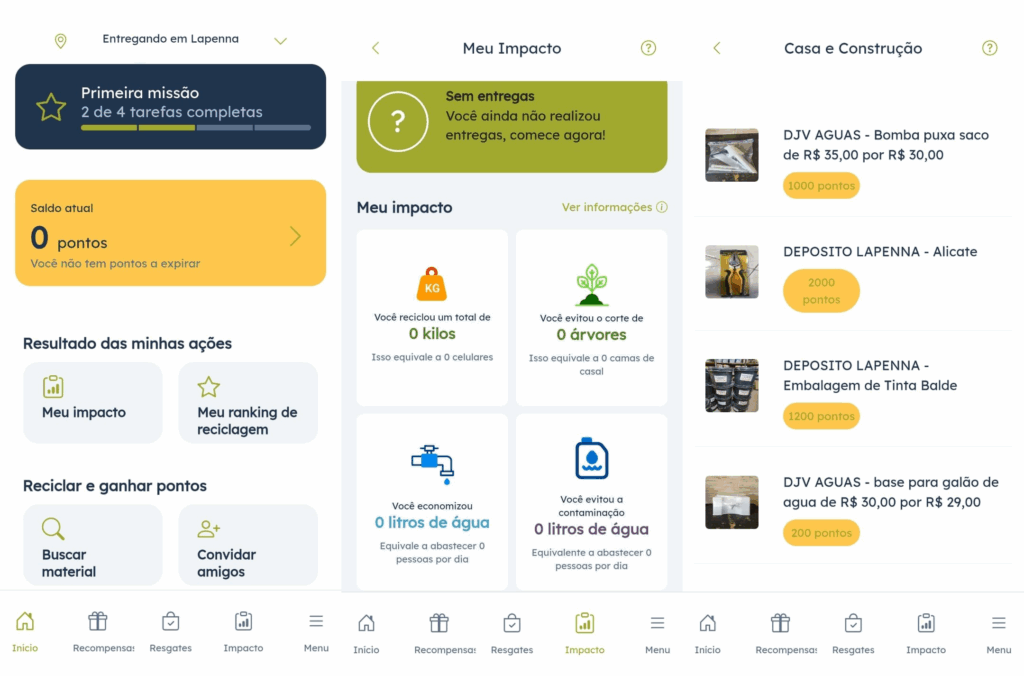The height and width of the screenshot is (676, 1024).
Task: Open Saldo atual details via the right chevron
Action: [295, 236]
